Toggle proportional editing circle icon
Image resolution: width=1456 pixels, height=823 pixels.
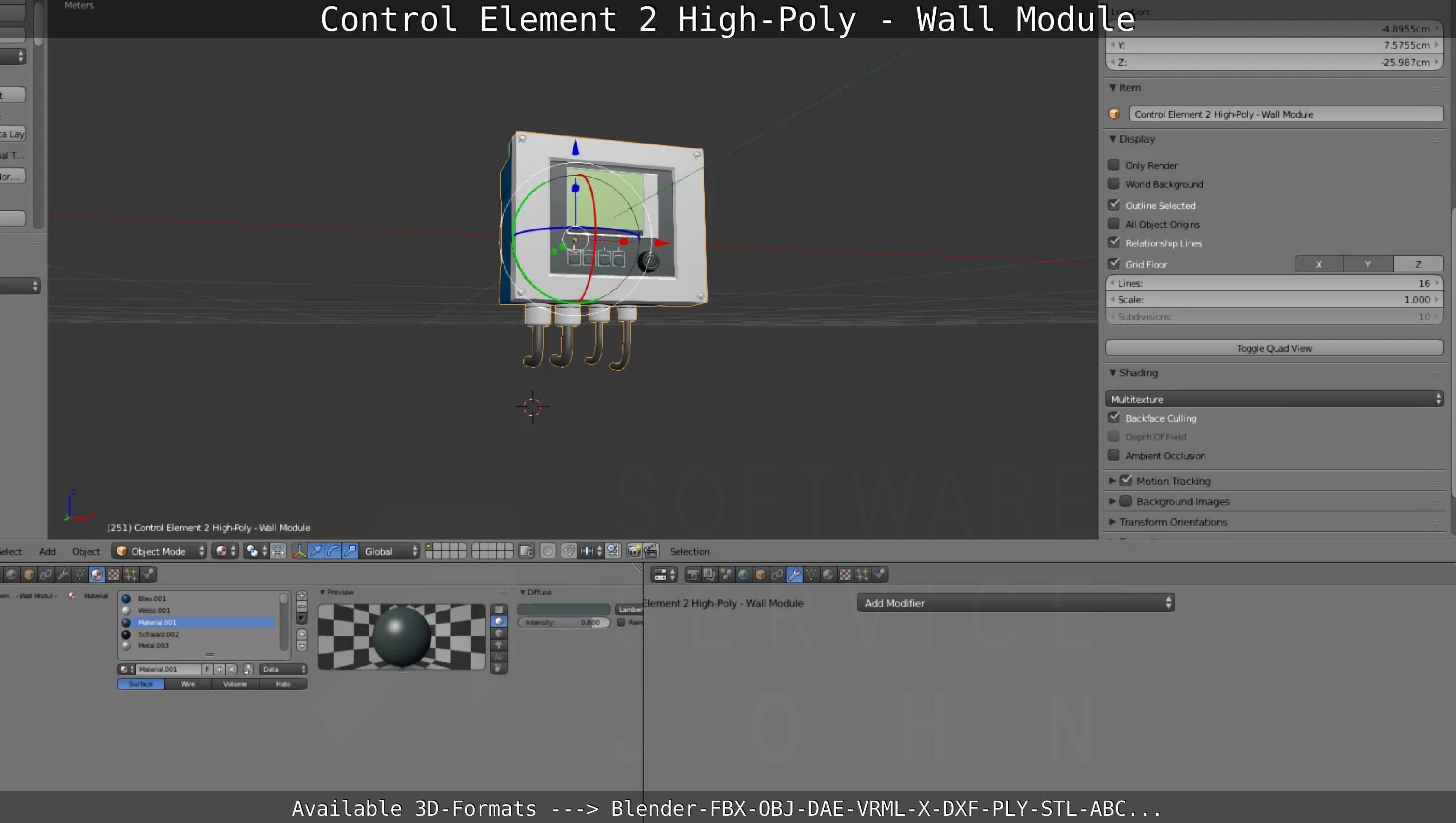click(548, 551)
